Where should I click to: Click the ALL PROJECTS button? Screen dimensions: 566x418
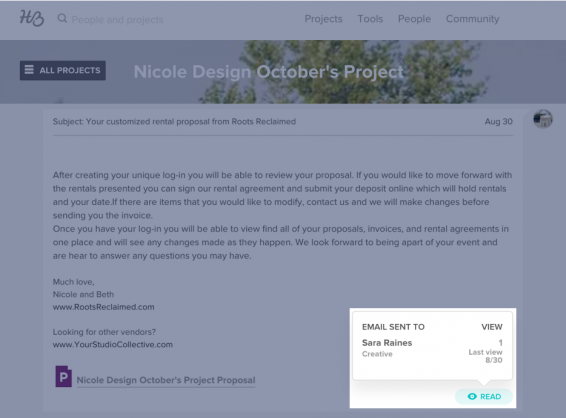[x=63, y=70]
